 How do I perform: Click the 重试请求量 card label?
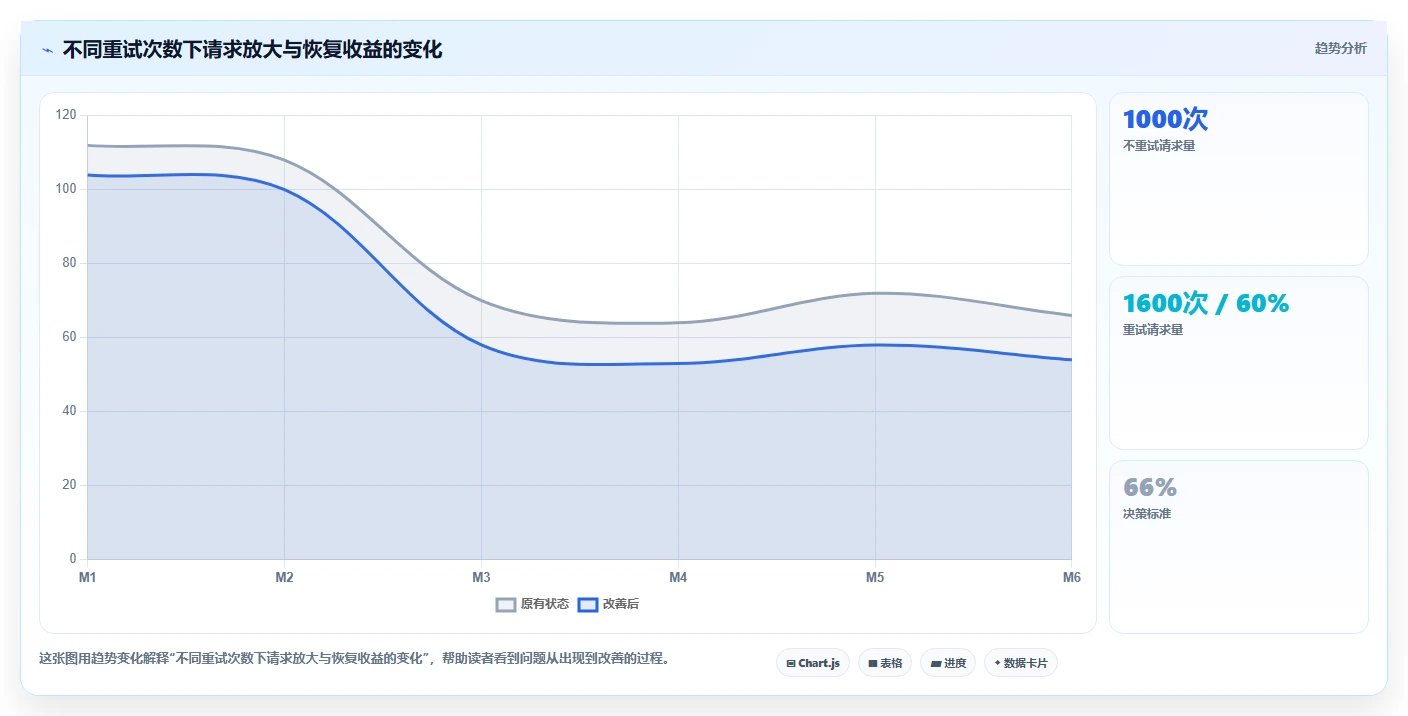tap(1153, 330)
